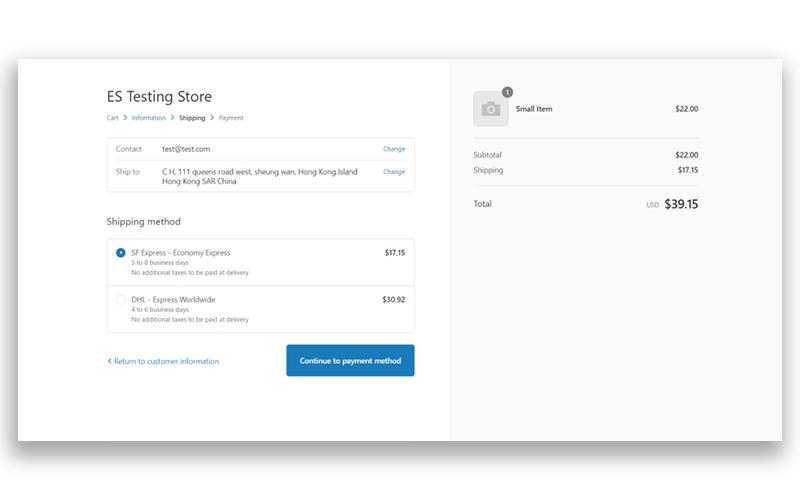Click the $30.92 DHL price
800x500 pixels.
pyautogui.click(x=393, y=299)
